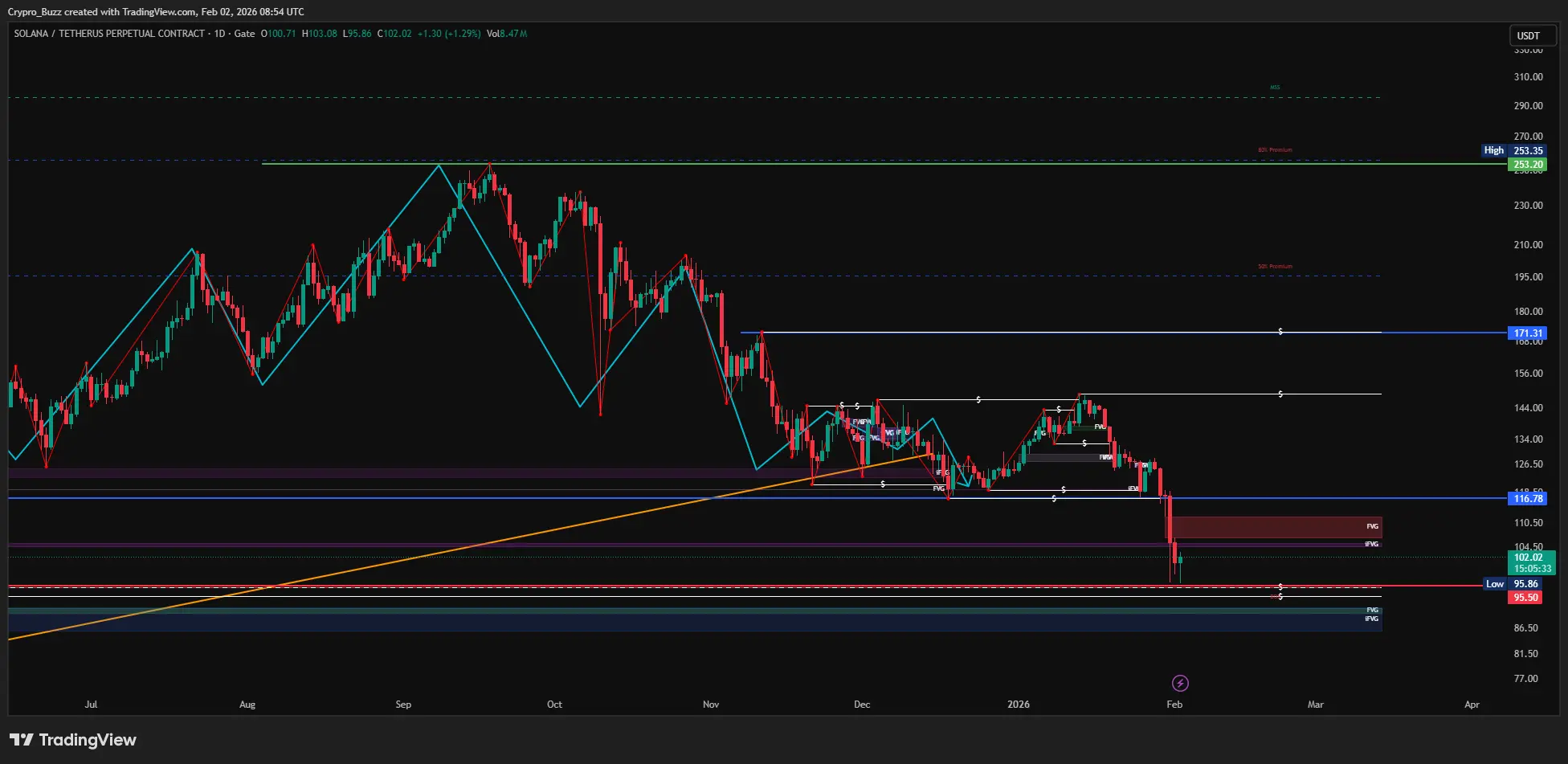The width and height of the screenshot is (1568, 764).
Task: Click Apr on the time axis
Action: coord(1472,705)
